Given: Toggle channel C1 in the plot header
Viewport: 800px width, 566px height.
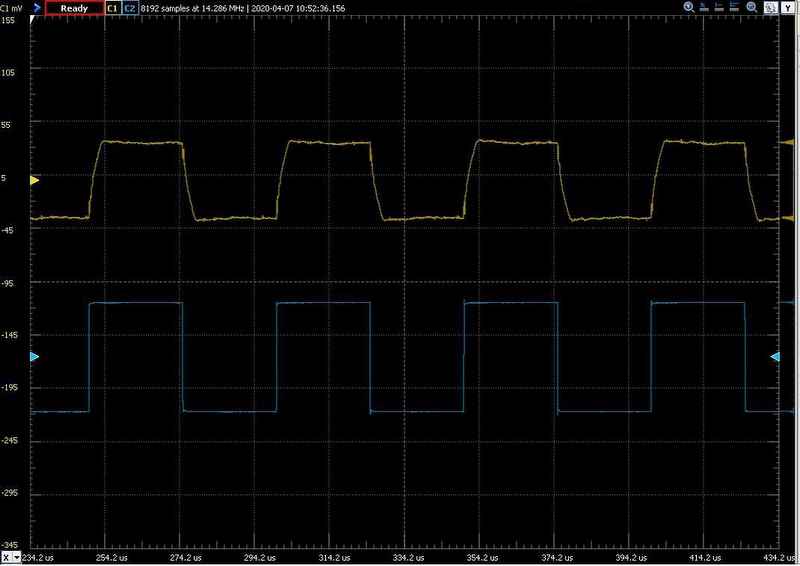Looking at the screenshot, I should point(113,8).
